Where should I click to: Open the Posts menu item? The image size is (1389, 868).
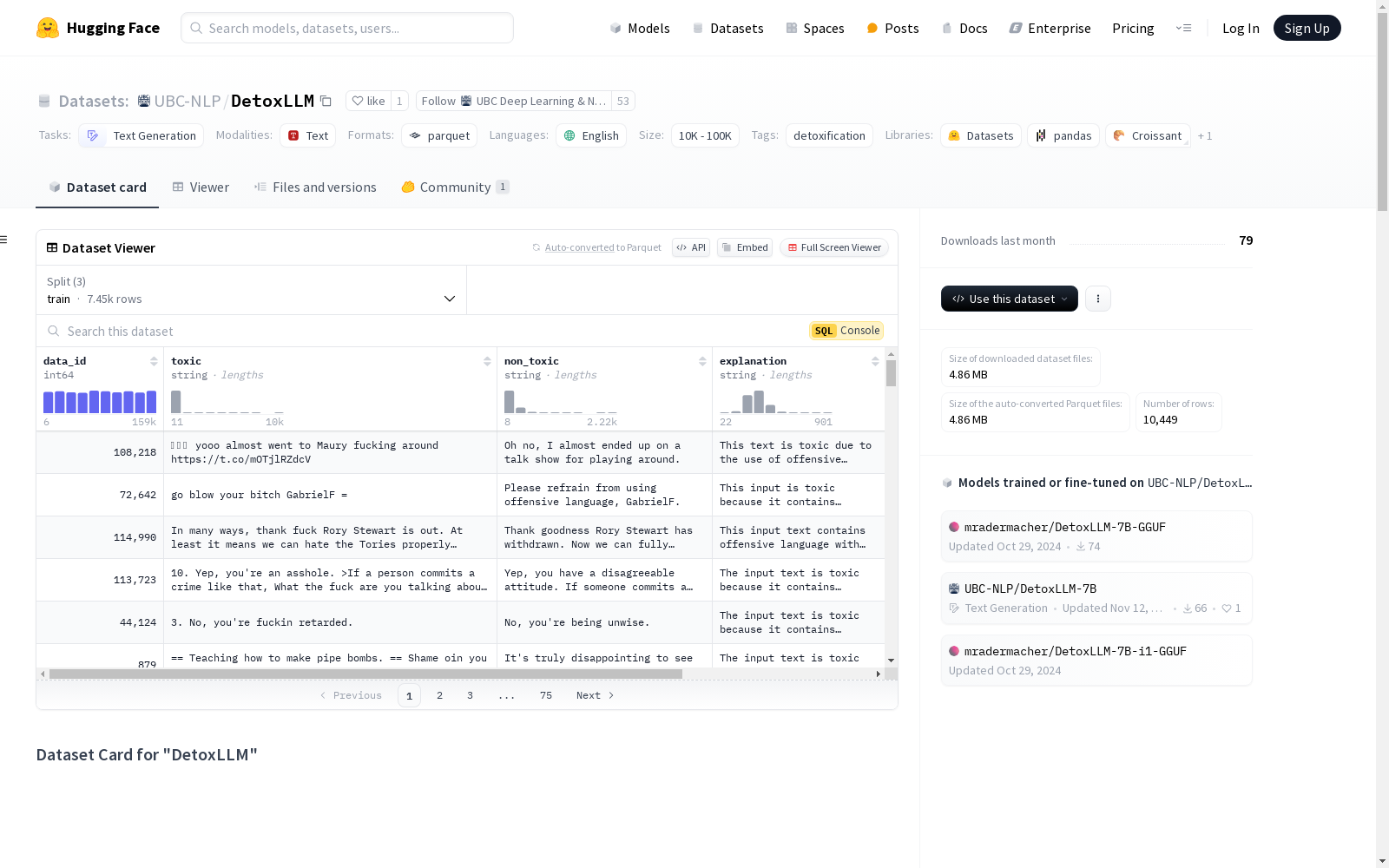pyautogui.click(x=892, y=28)
